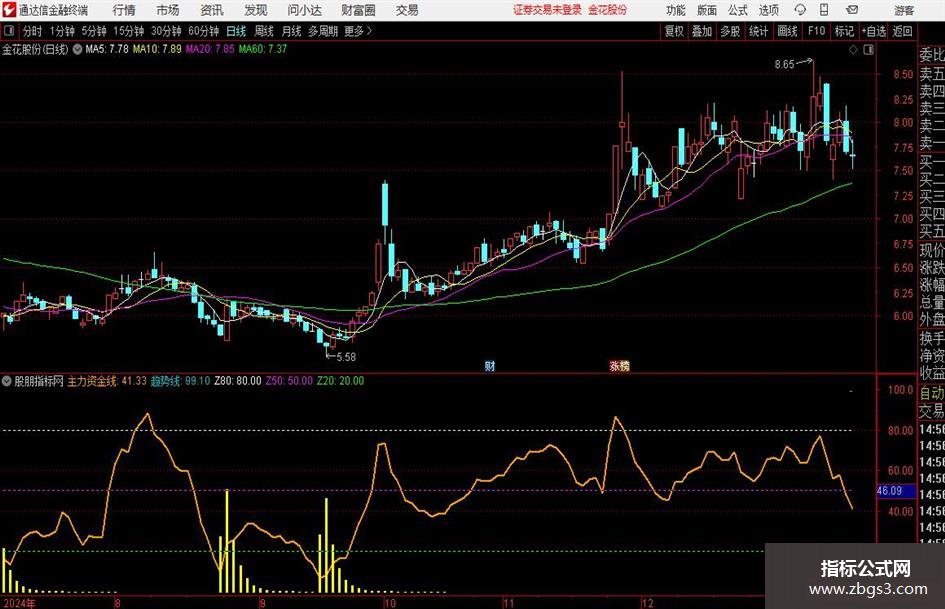945x609 pixels.
Task: Click the 财 marker on the chart
Action: pyautogui.click(x=490, y=365)
